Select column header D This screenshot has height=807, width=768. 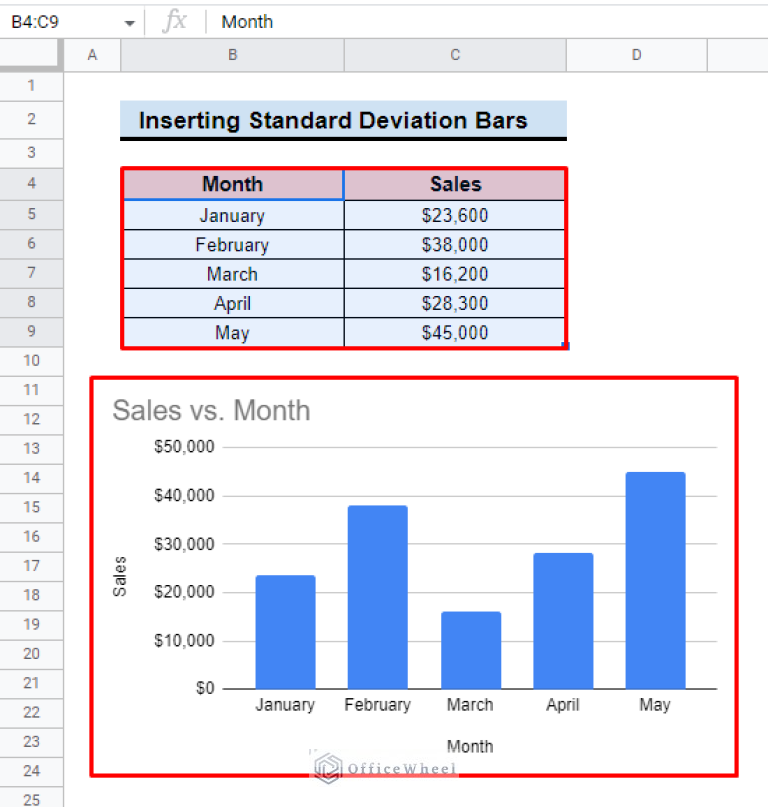point(637,55)
